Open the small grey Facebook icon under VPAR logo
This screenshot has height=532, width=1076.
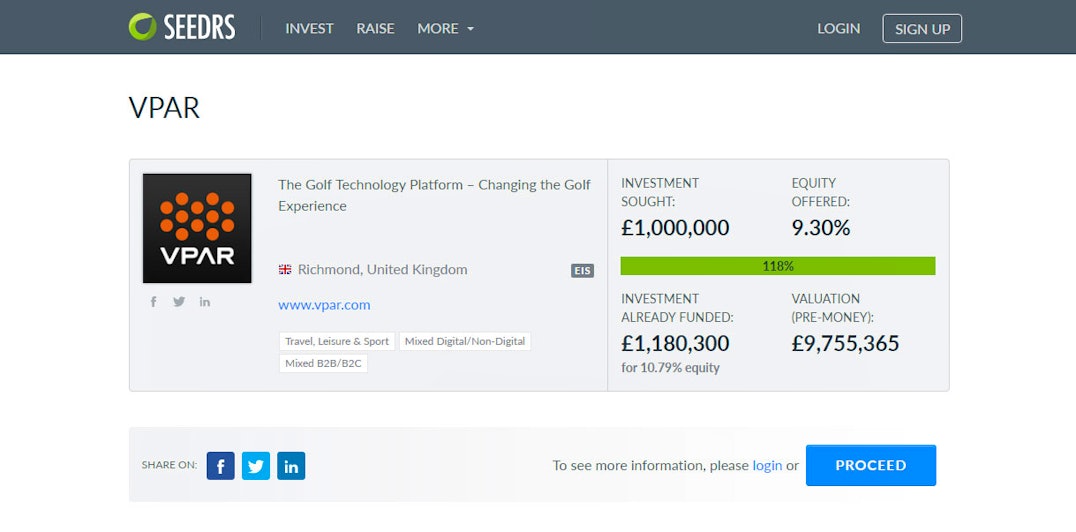154,301
